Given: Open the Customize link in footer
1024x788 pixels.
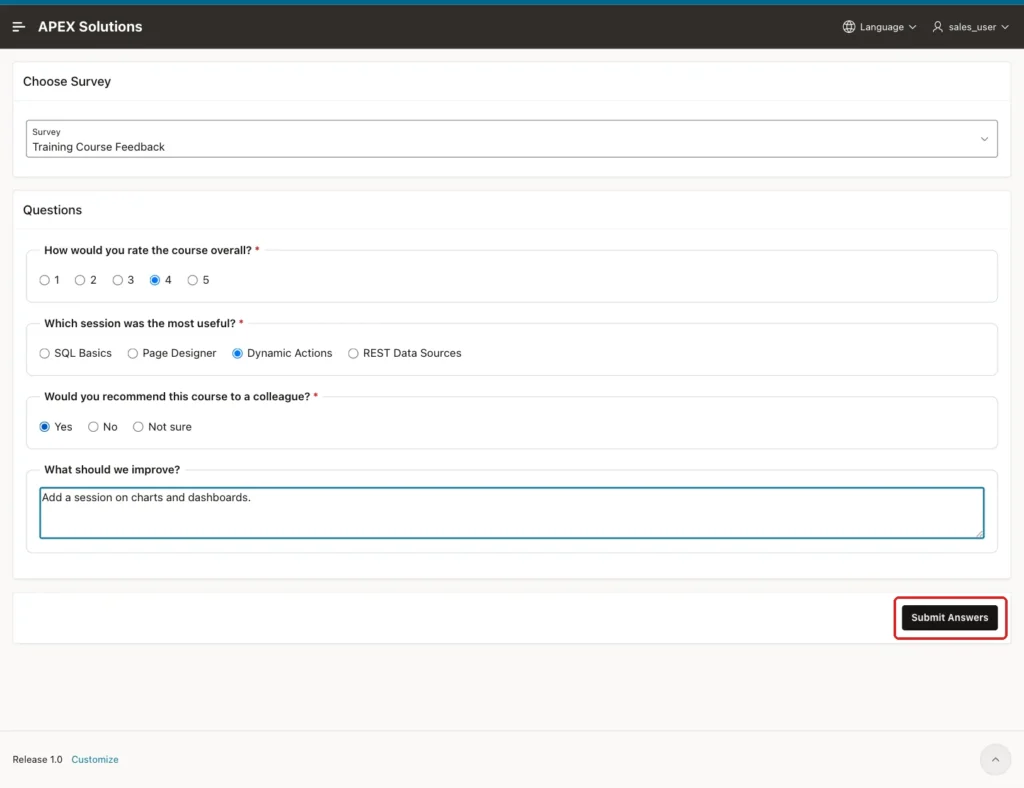Looking at the screenshot, I should click(95, 759).
